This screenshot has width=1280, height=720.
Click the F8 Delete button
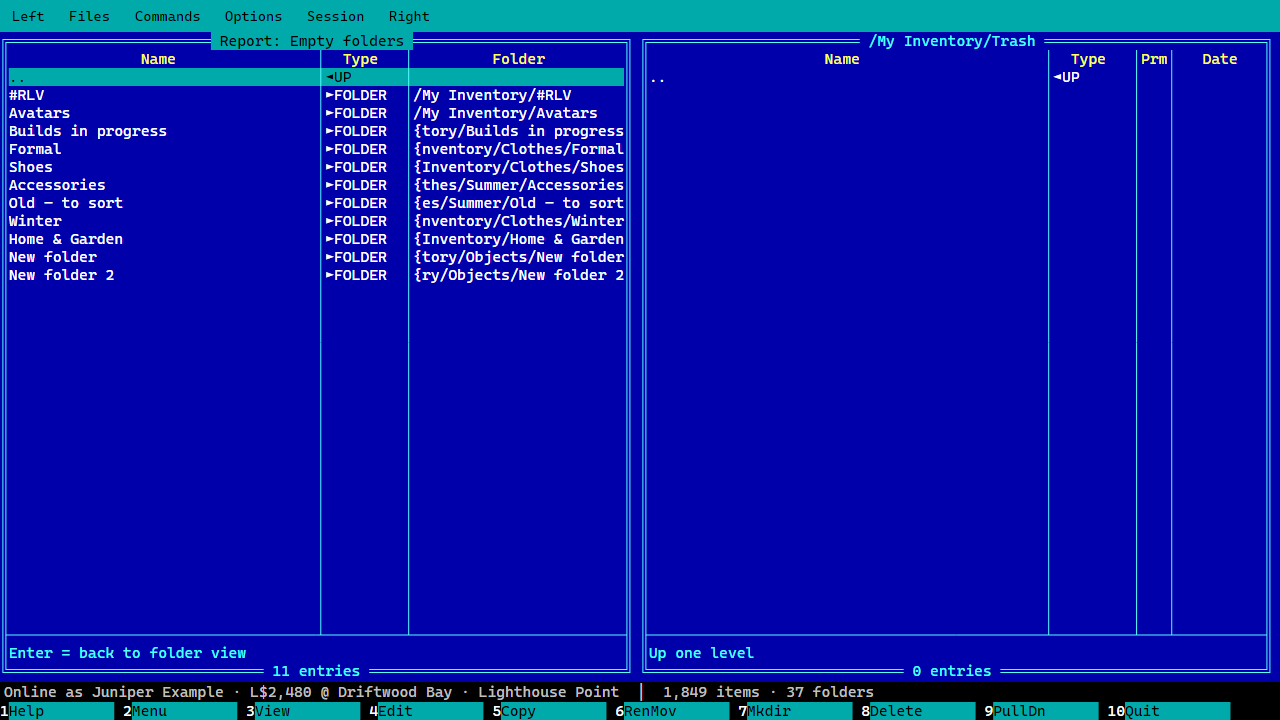click(x=918, y=711)
